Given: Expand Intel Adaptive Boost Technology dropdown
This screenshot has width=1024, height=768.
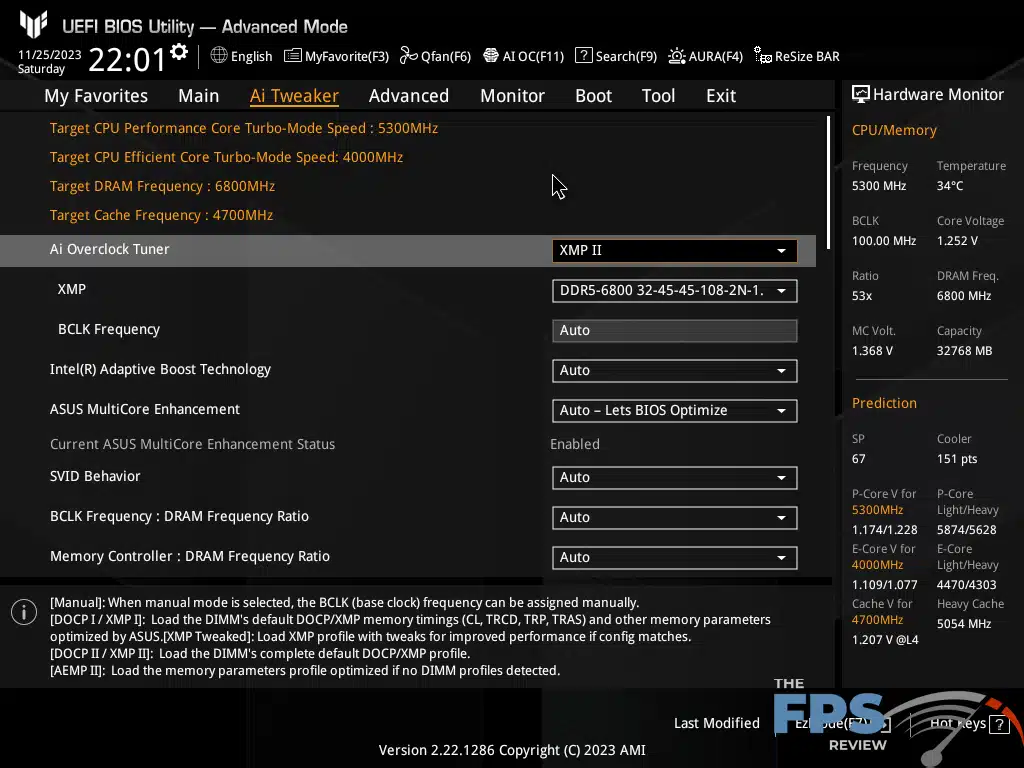Looking at the screenshot, I should (x=675, y=371).
